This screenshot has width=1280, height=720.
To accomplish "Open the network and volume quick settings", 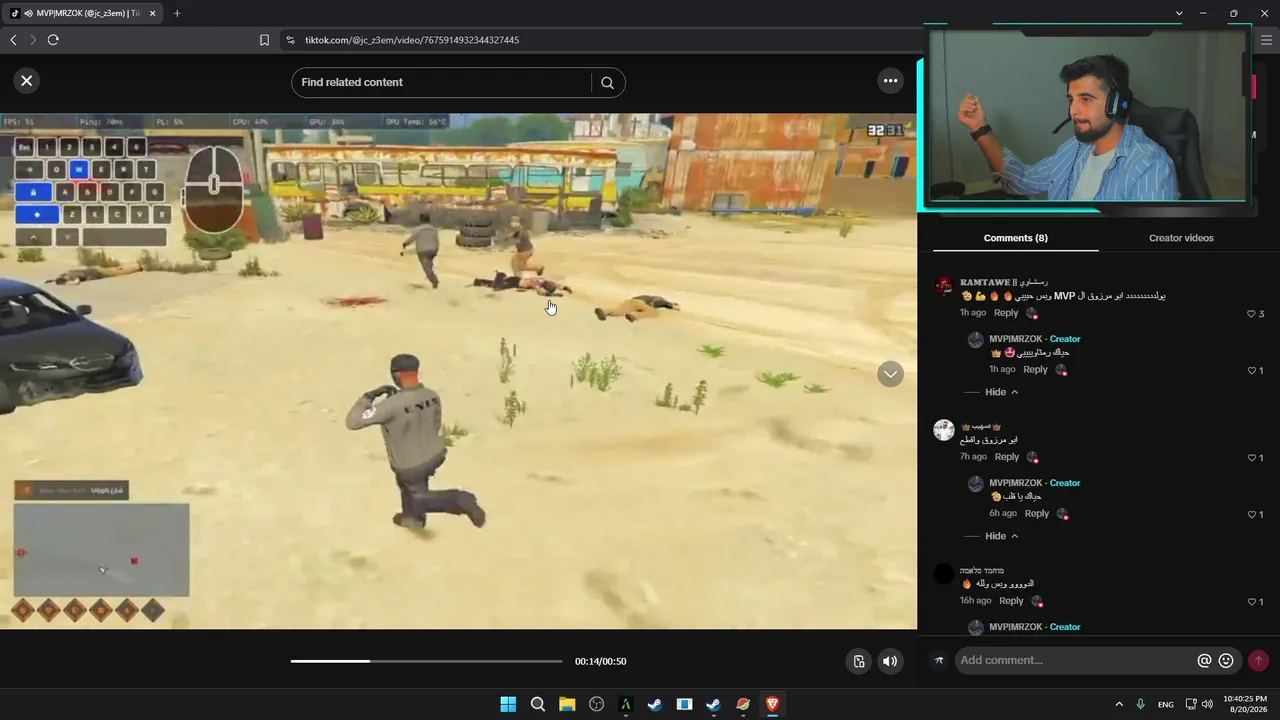I will point(1199,704).
